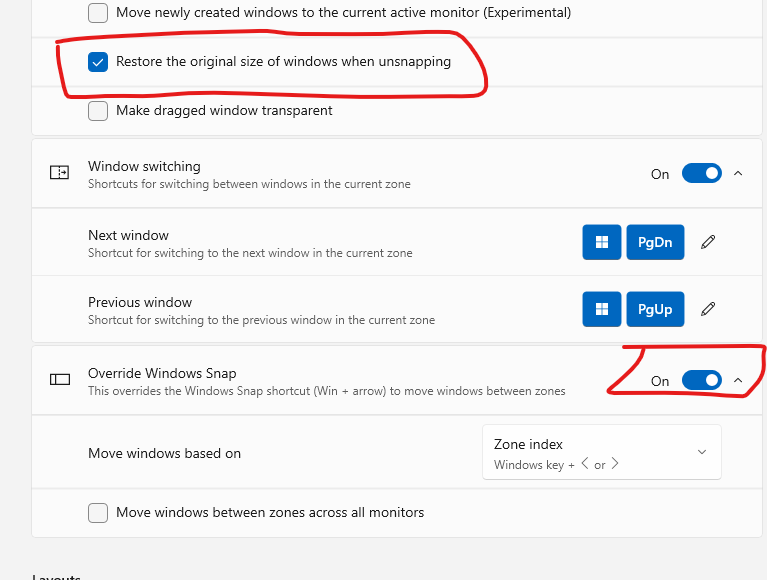Turn off the Override Windows Snap toggle

tap(701, 380)
